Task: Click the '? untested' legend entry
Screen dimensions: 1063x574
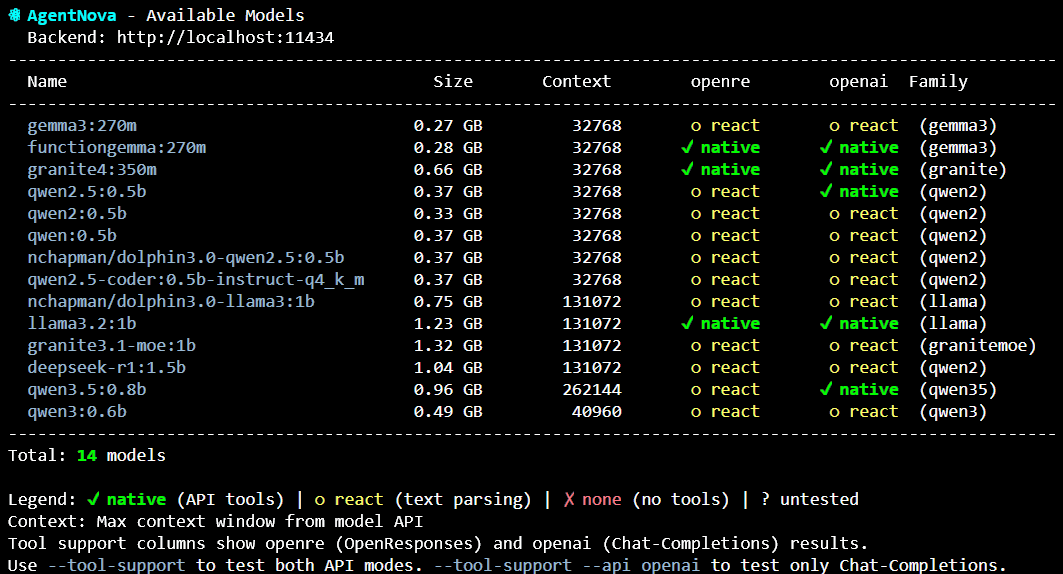Action: 809,499
